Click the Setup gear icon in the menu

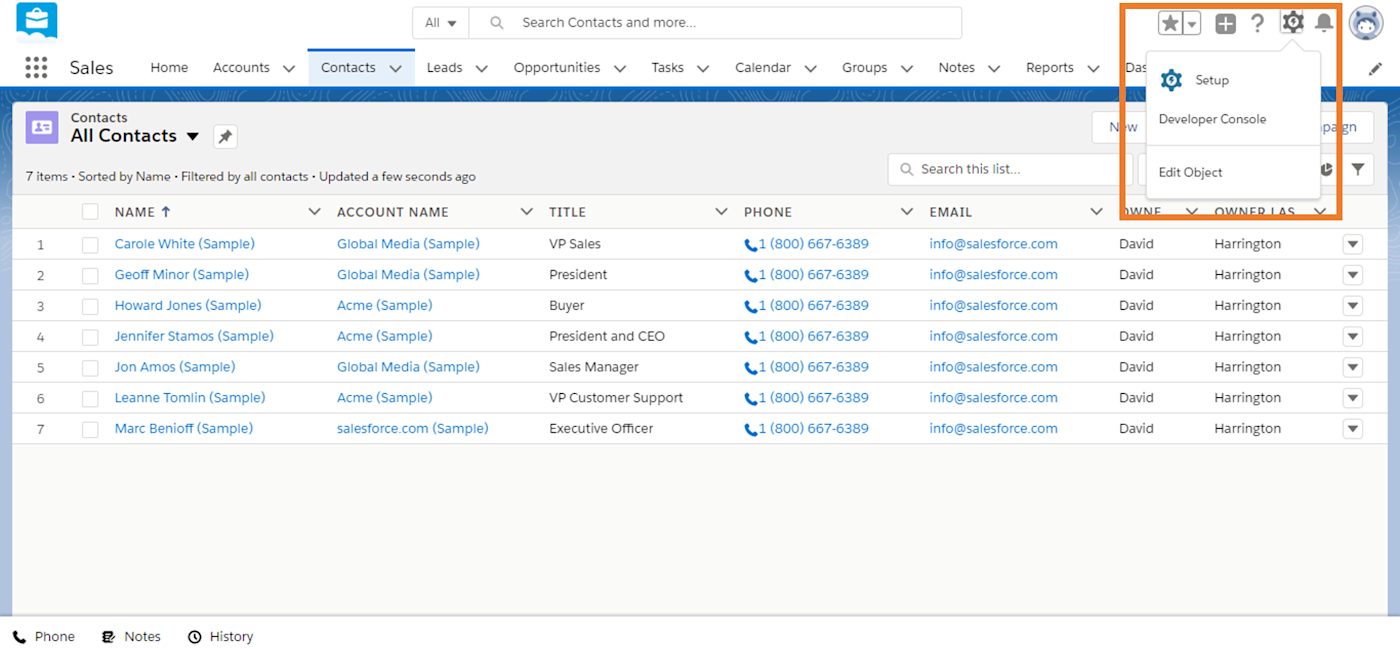coord(1171,81)
